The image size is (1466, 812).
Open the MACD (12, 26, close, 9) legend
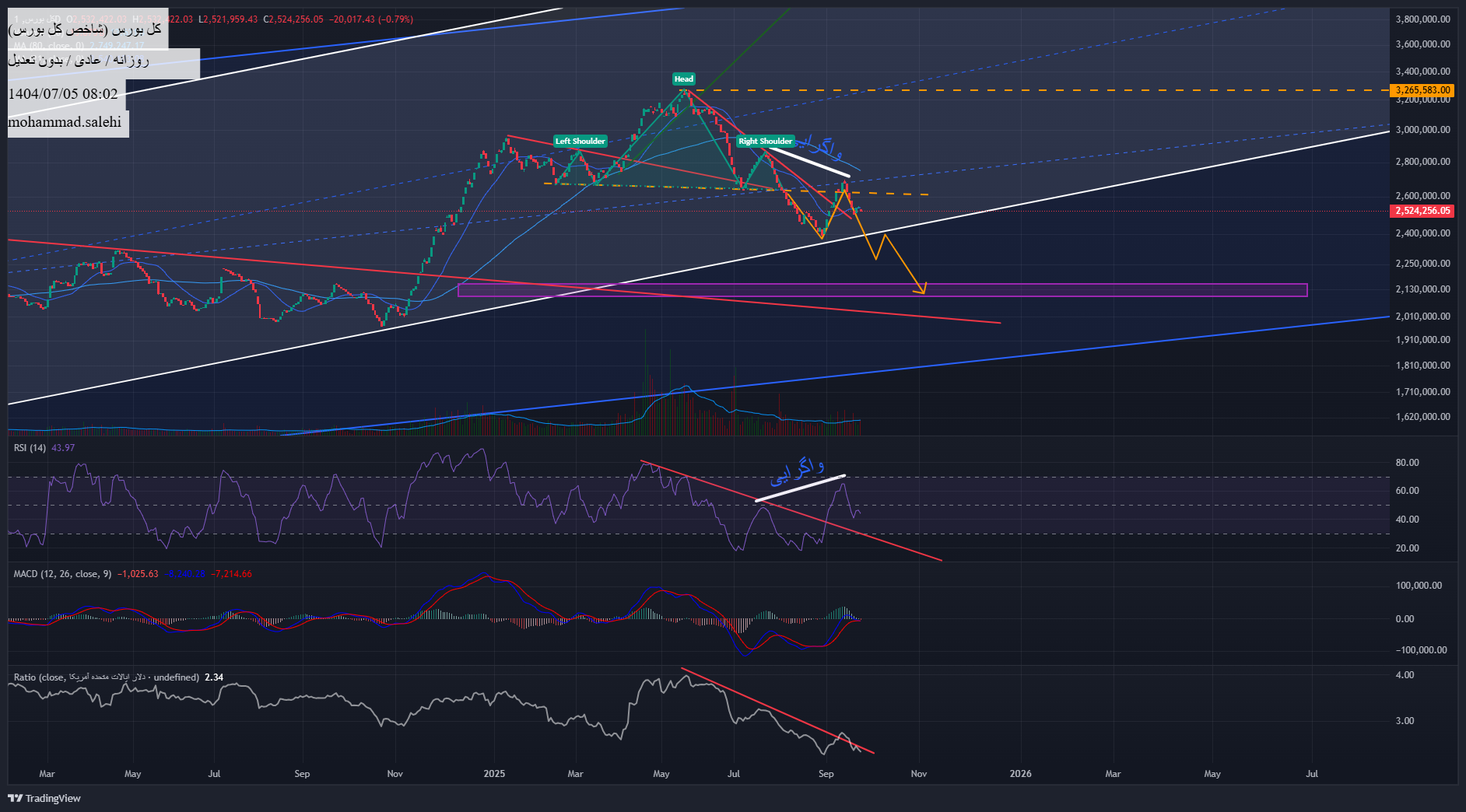click(x=62, y=574)
